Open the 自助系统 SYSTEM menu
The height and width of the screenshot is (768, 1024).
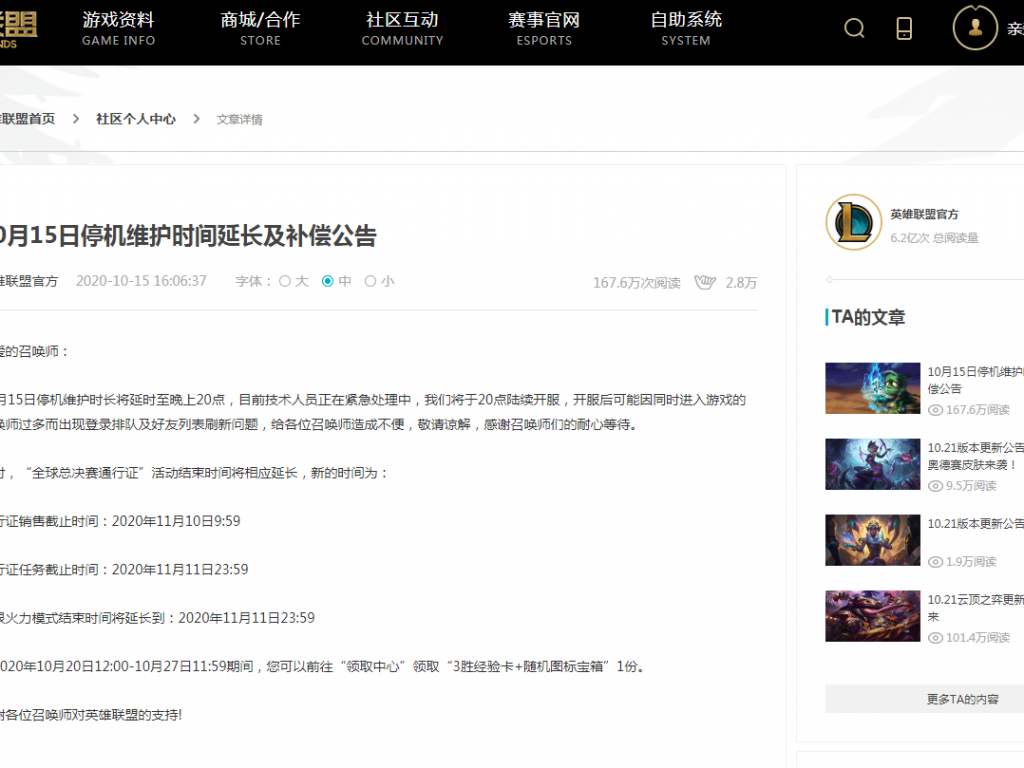coord(686,29)
